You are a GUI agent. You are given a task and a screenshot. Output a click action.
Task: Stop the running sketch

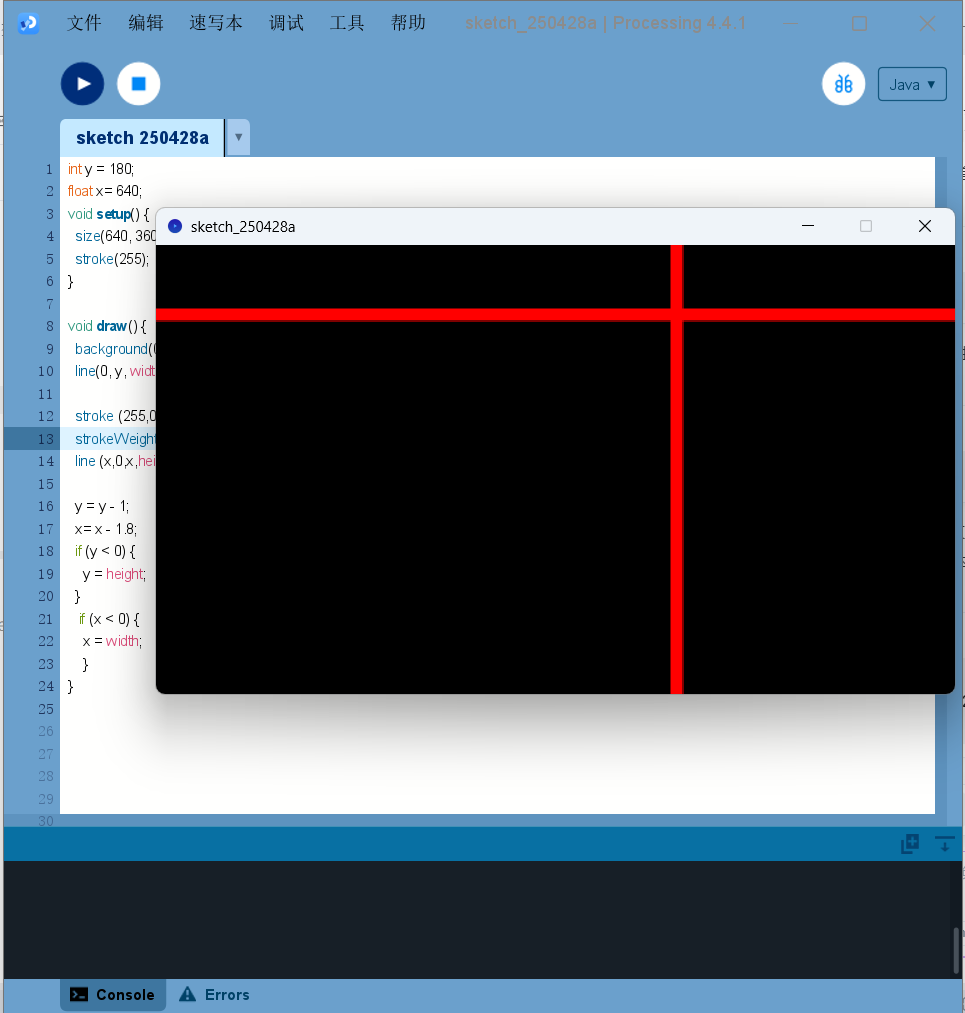point(138,84)
